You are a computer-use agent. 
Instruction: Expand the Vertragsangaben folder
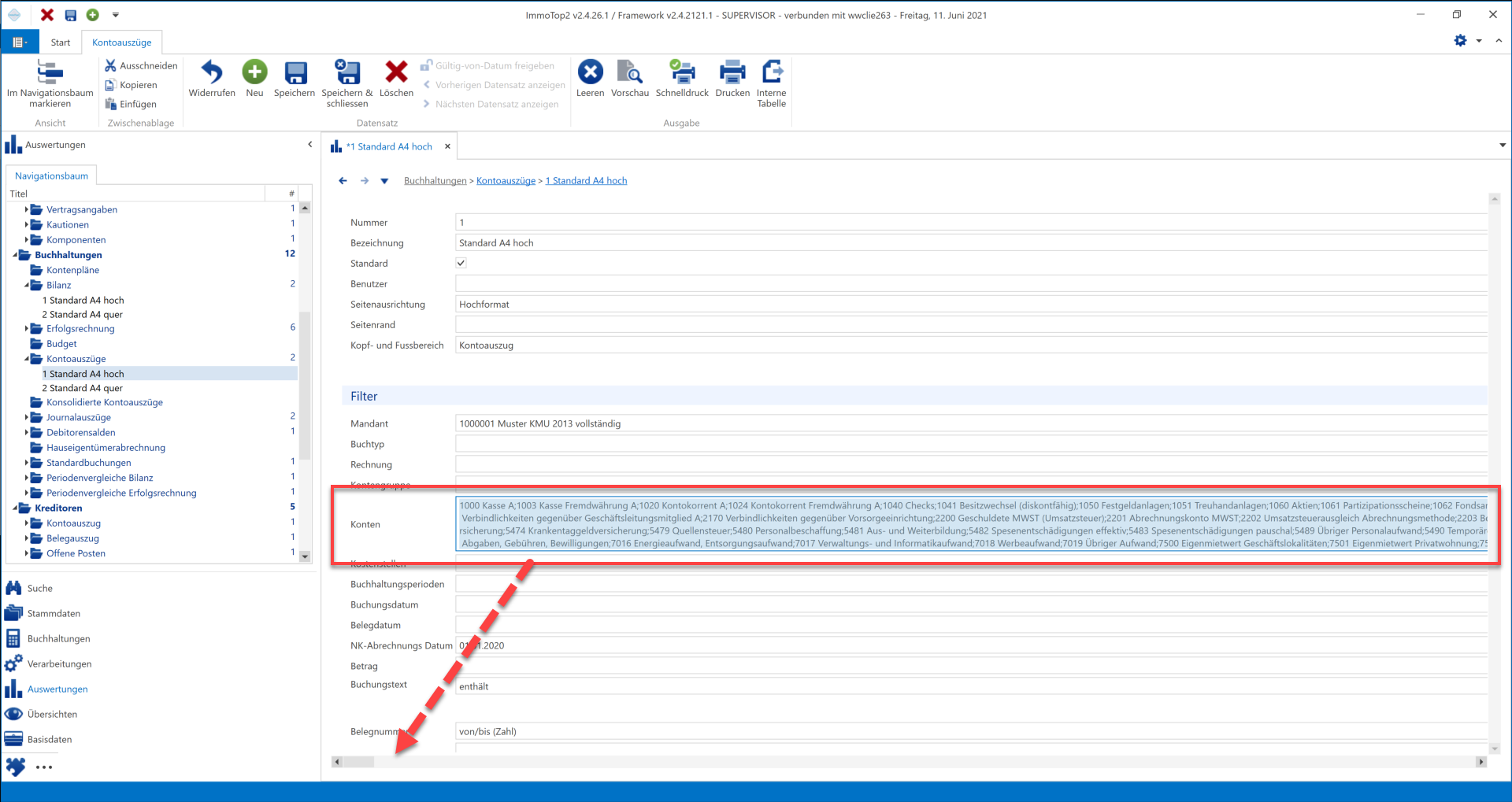point(26,209)
